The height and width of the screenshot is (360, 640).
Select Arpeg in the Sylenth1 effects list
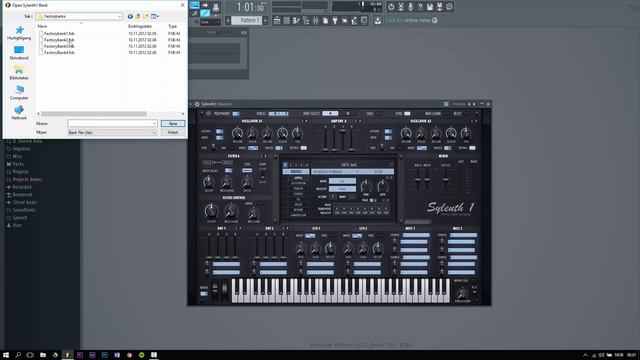tap(298, 178)
